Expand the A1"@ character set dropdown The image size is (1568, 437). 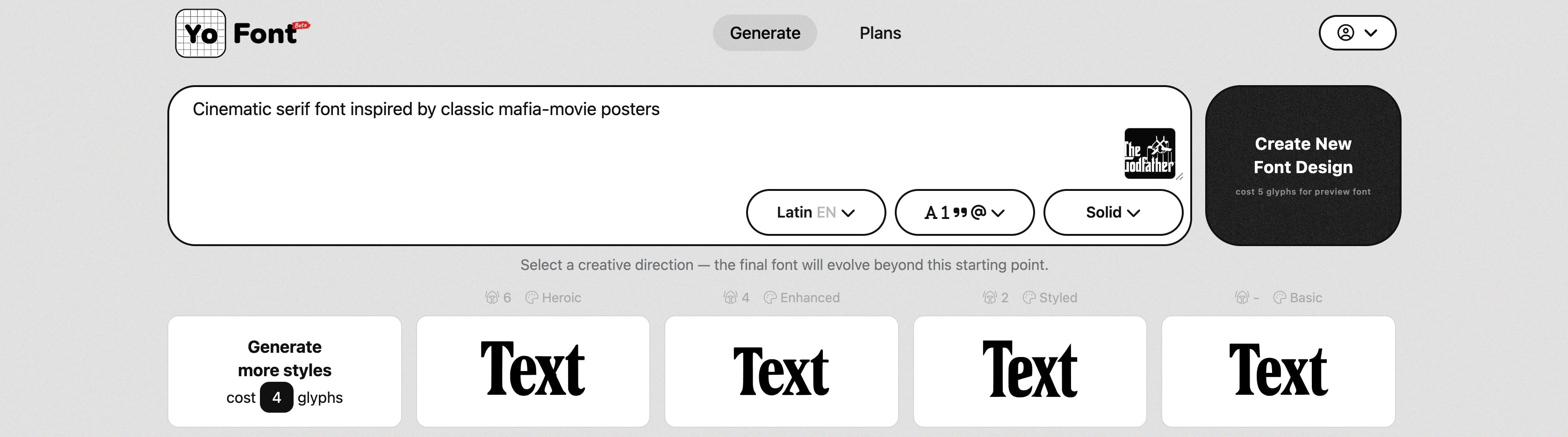pos(964,212)
